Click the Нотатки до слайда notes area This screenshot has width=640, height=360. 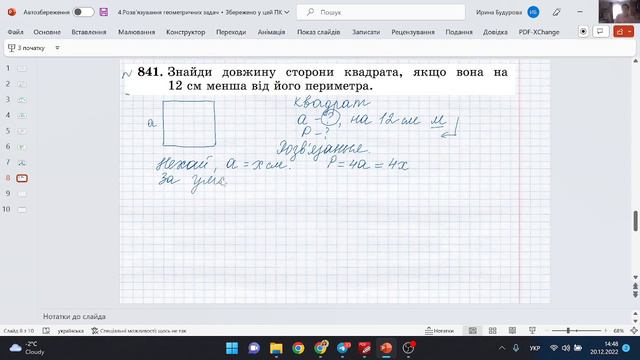74,316
